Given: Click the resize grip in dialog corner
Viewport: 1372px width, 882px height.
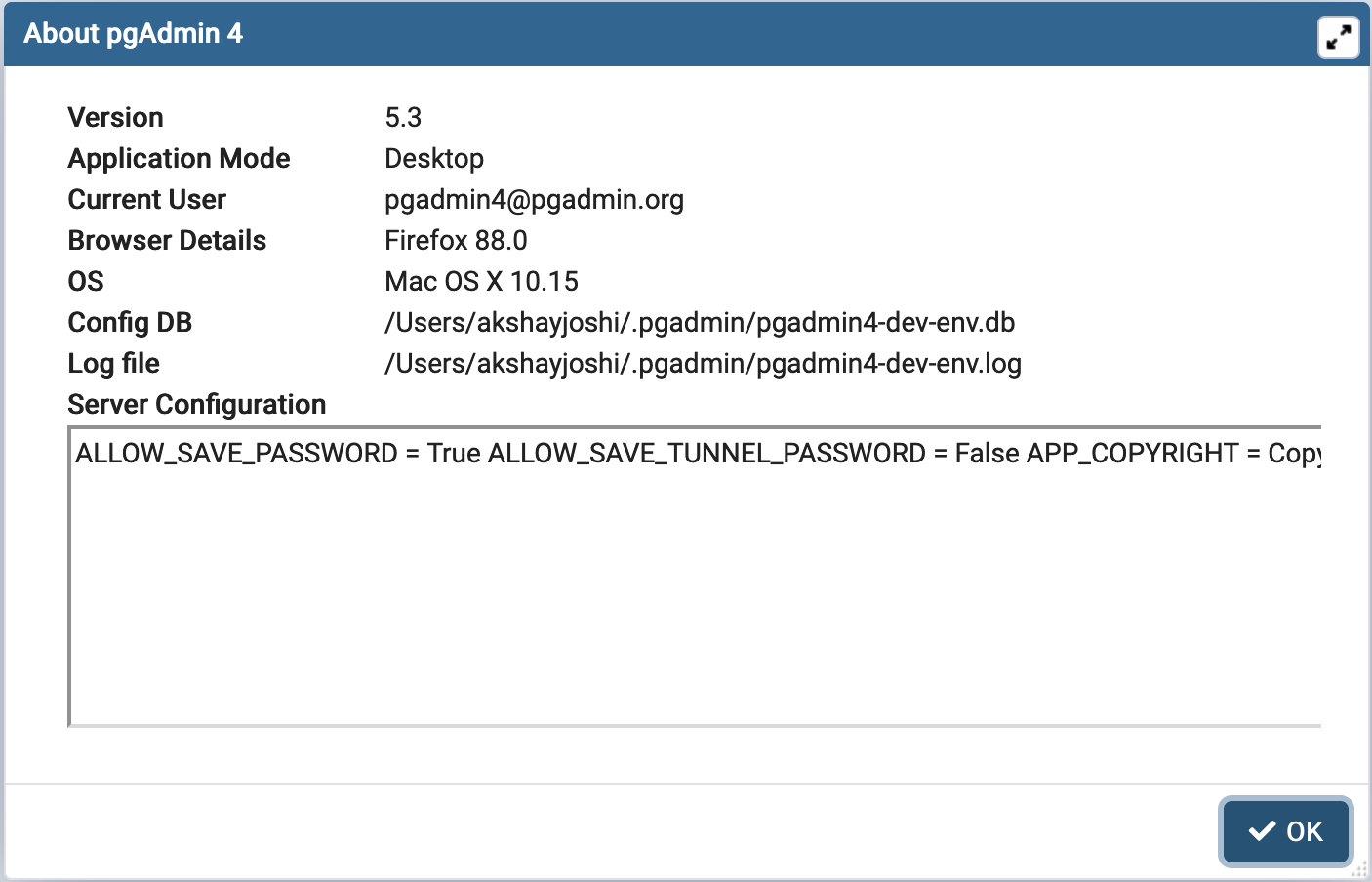Looking at the screenshot, I should 1359,869.
